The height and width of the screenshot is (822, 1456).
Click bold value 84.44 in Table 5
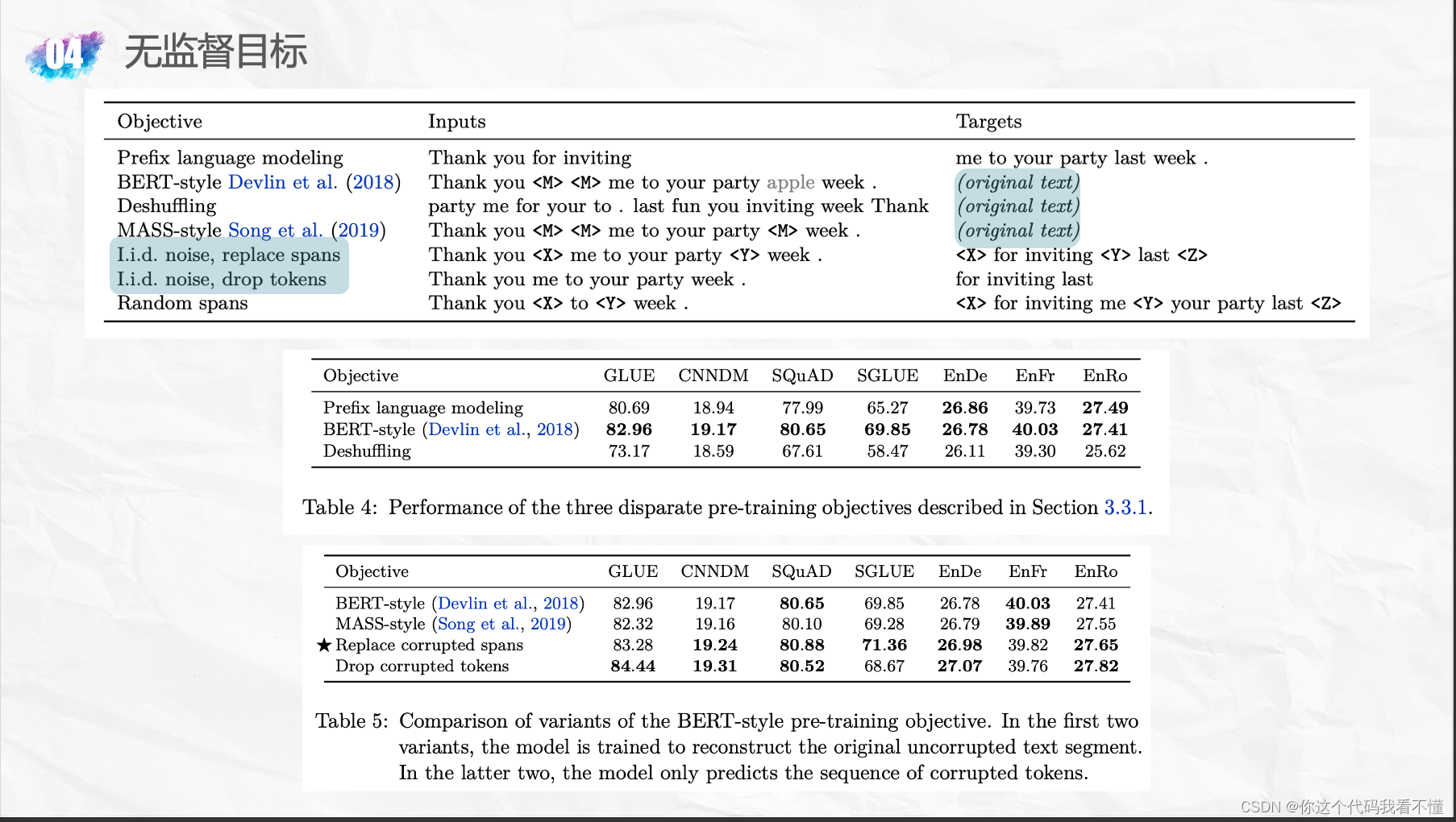pos(633,666)
